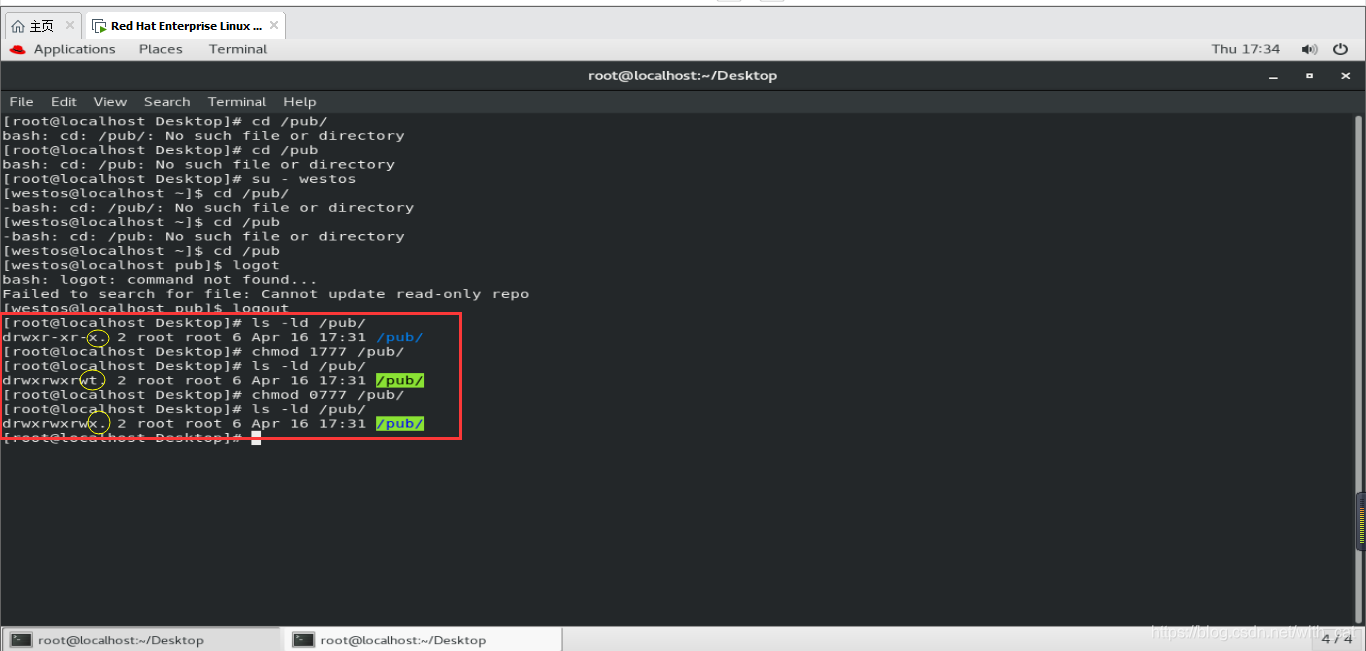Click the VM running icon on Red Hat tab
Image resolution: width=1366 pixels, height=651 pixels.
coord(99,26)
